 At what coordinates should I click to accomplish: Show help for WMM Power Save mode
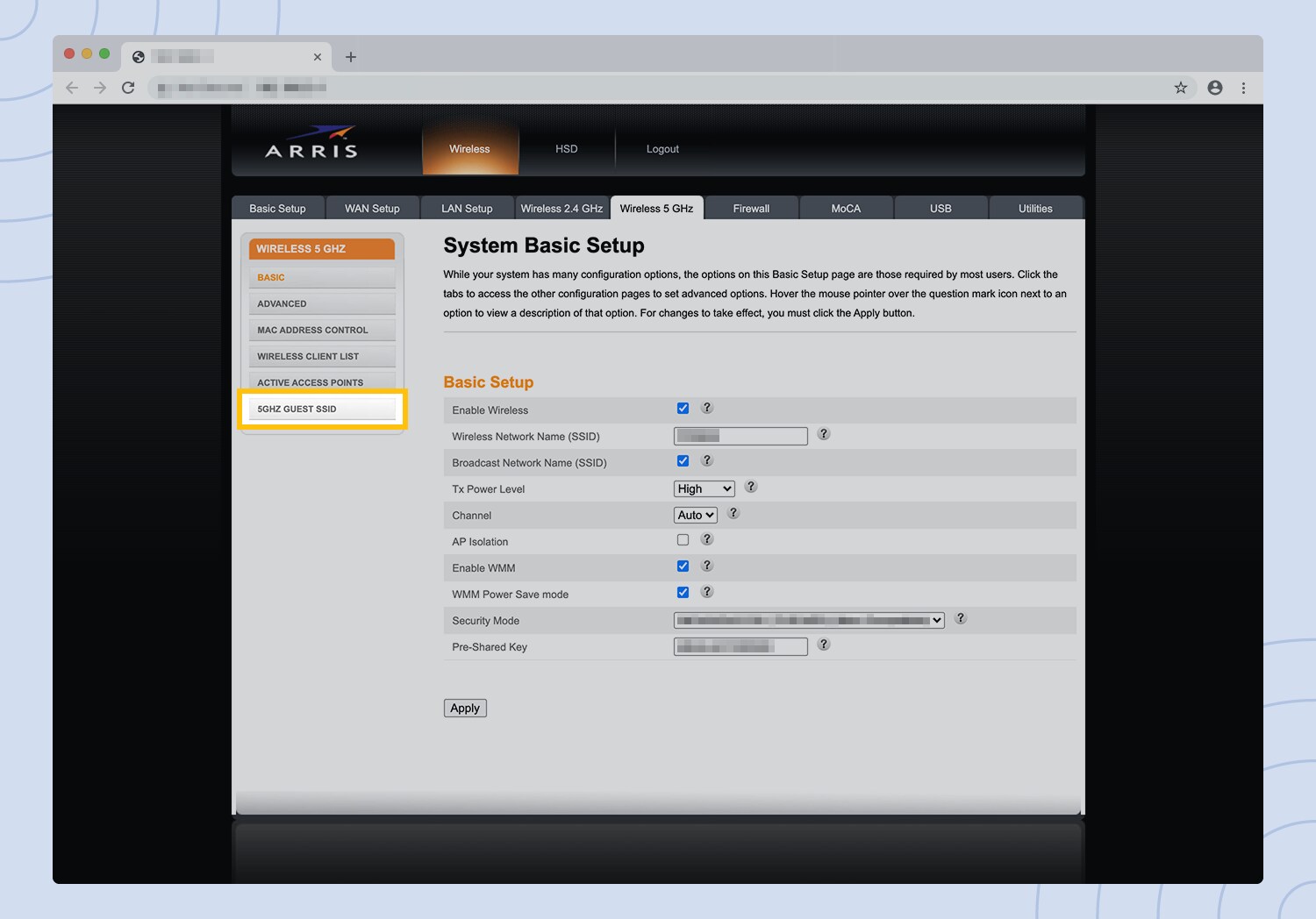coord(707,592)
